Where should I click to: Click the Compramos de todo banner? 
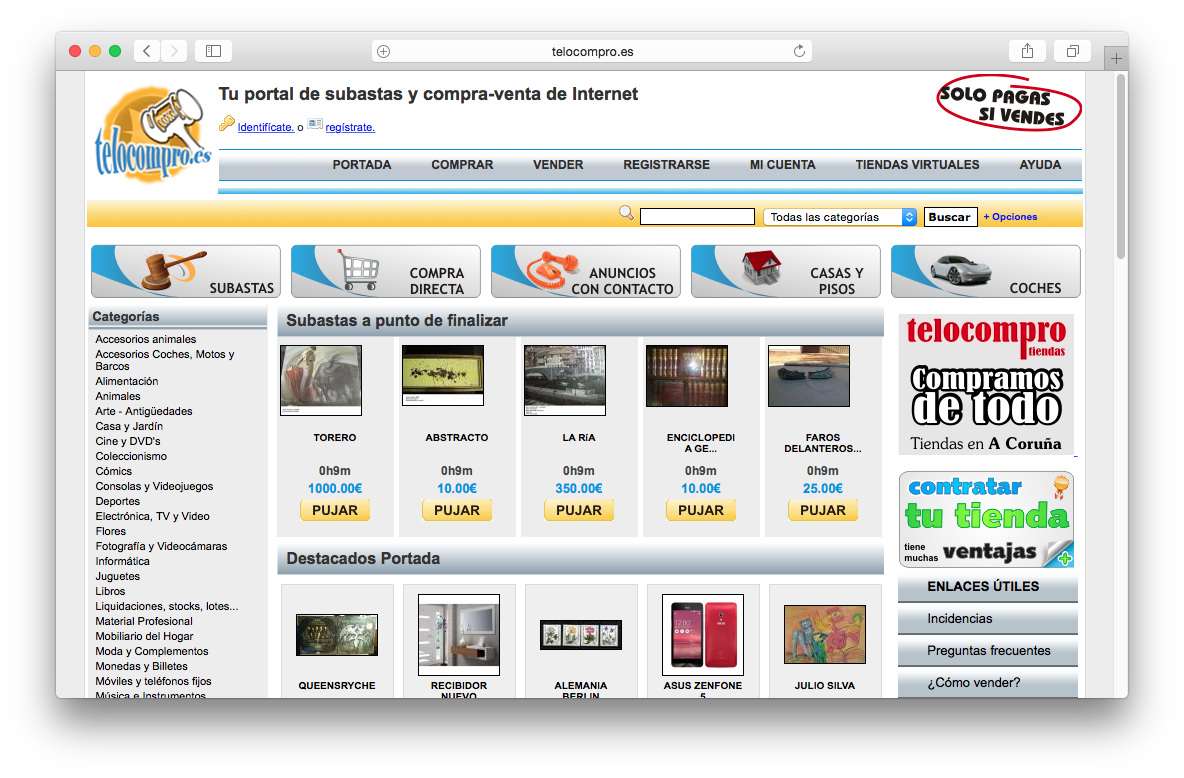(986, 384)
